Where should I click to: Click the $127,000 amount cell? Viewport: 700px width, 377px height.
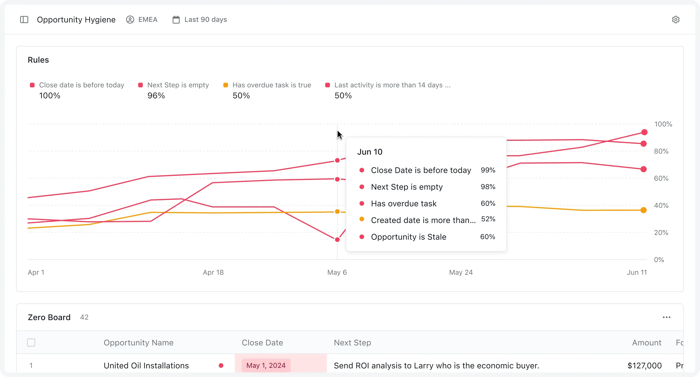pos(644,365)
